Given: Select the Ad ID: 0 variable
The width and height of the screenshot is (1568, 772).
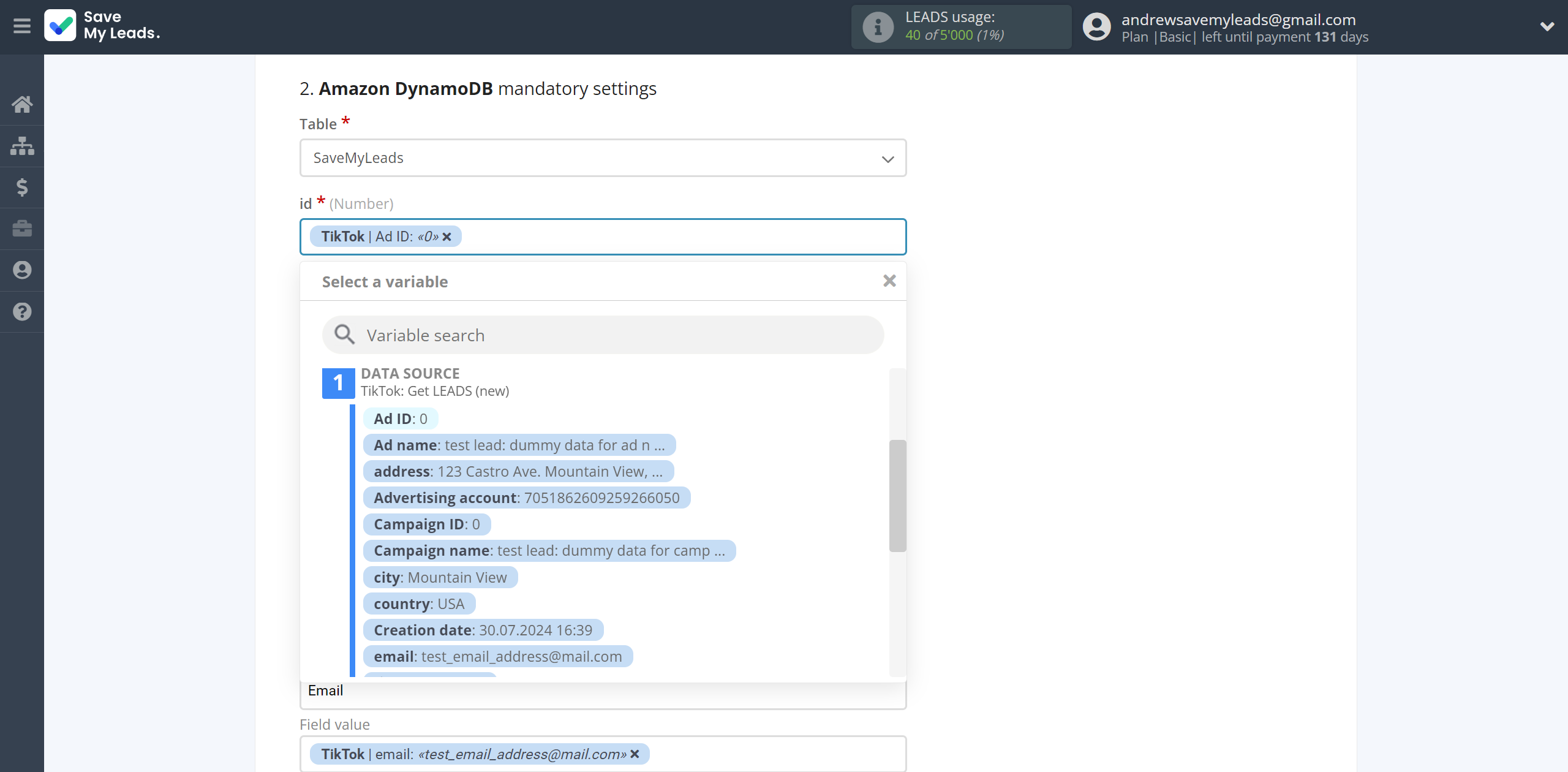Looking at the screenshot, I should [401, 418].
